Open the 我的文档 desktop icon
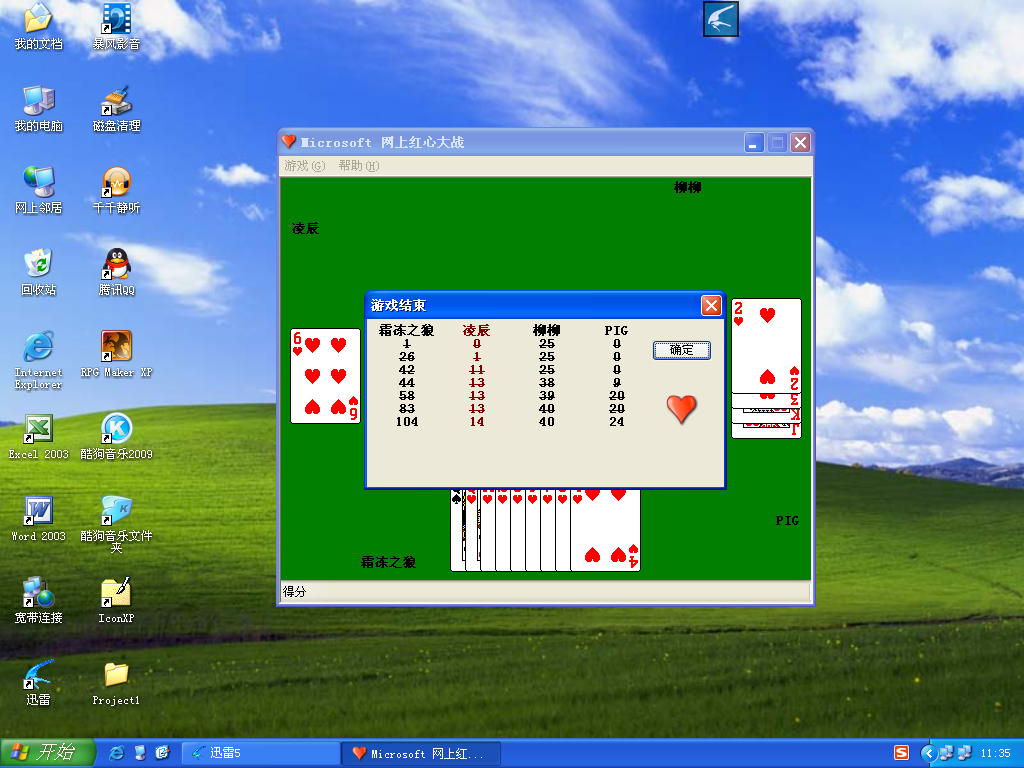Image resolution: width=1024 pixels, height=768 pixels. click(x=39, y=26)
